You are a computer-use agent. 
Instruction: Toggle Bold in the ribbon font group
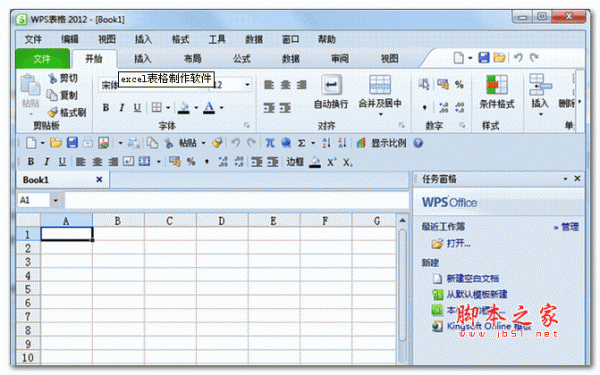[106, 108]
